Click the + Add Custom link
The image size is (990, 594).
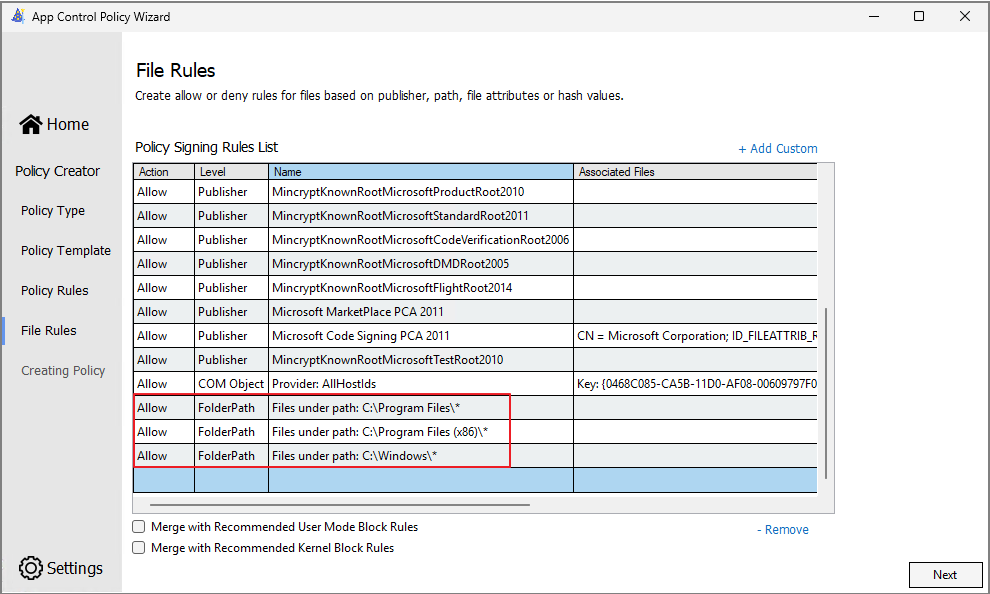click(778, 148)
